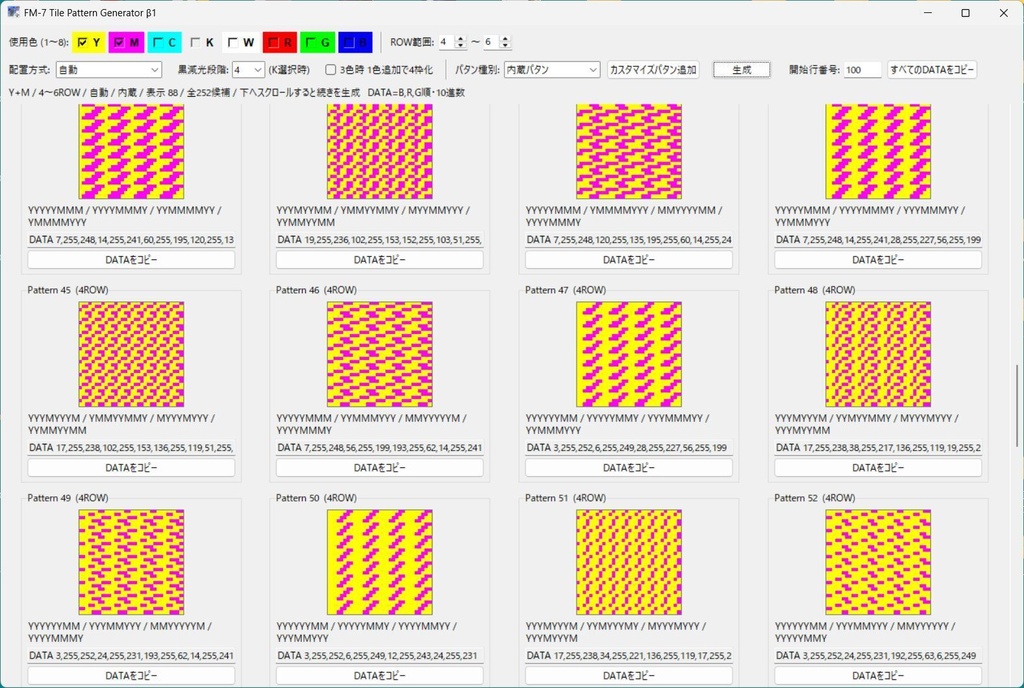Decrease the ROW範囲 maximum value with its down arrow
Screen dimensions: 1024x688
pos(505,46)
